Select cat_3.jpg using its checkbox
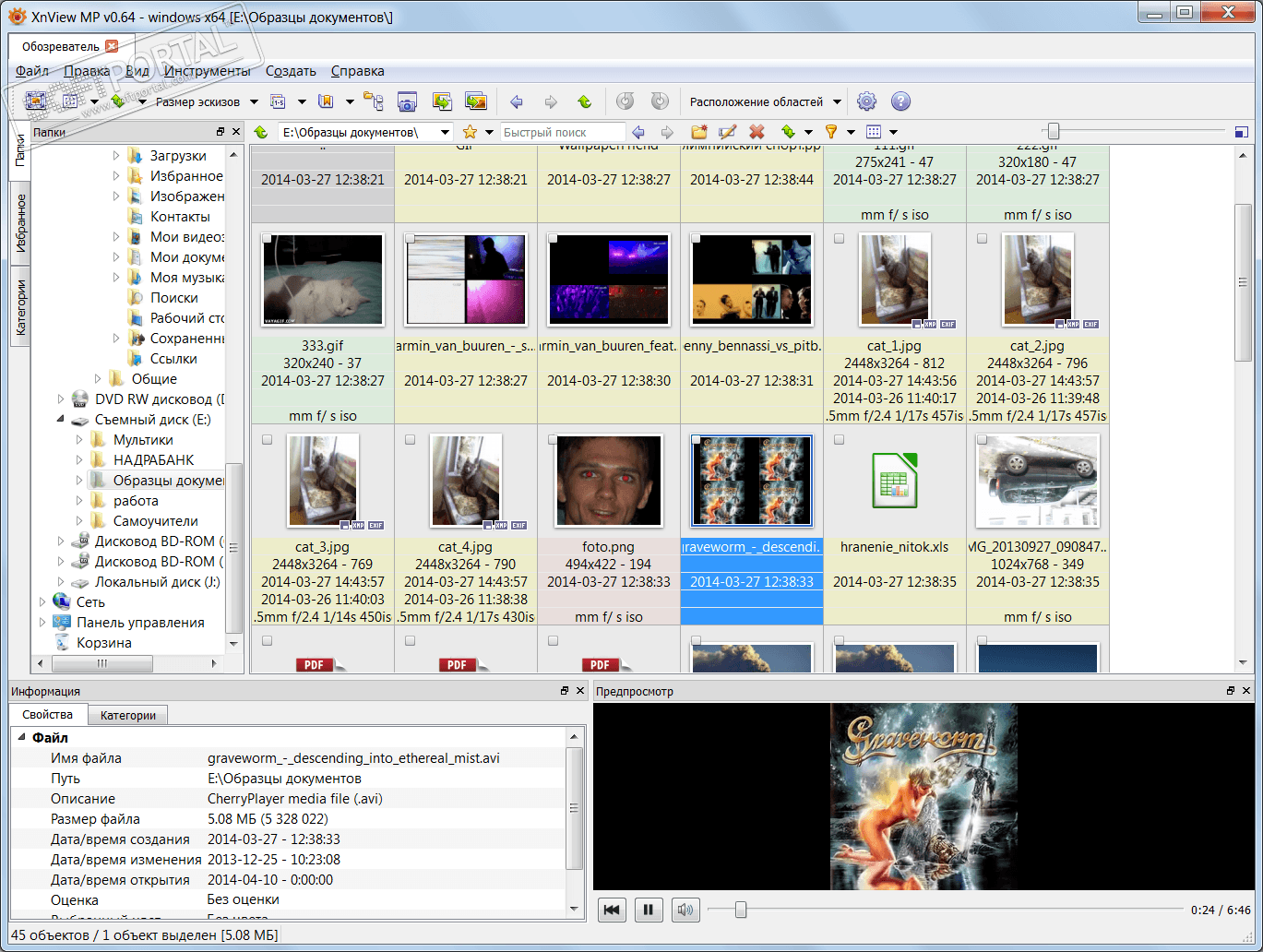This screenshot has height=952, width=1263. [267, 440]
